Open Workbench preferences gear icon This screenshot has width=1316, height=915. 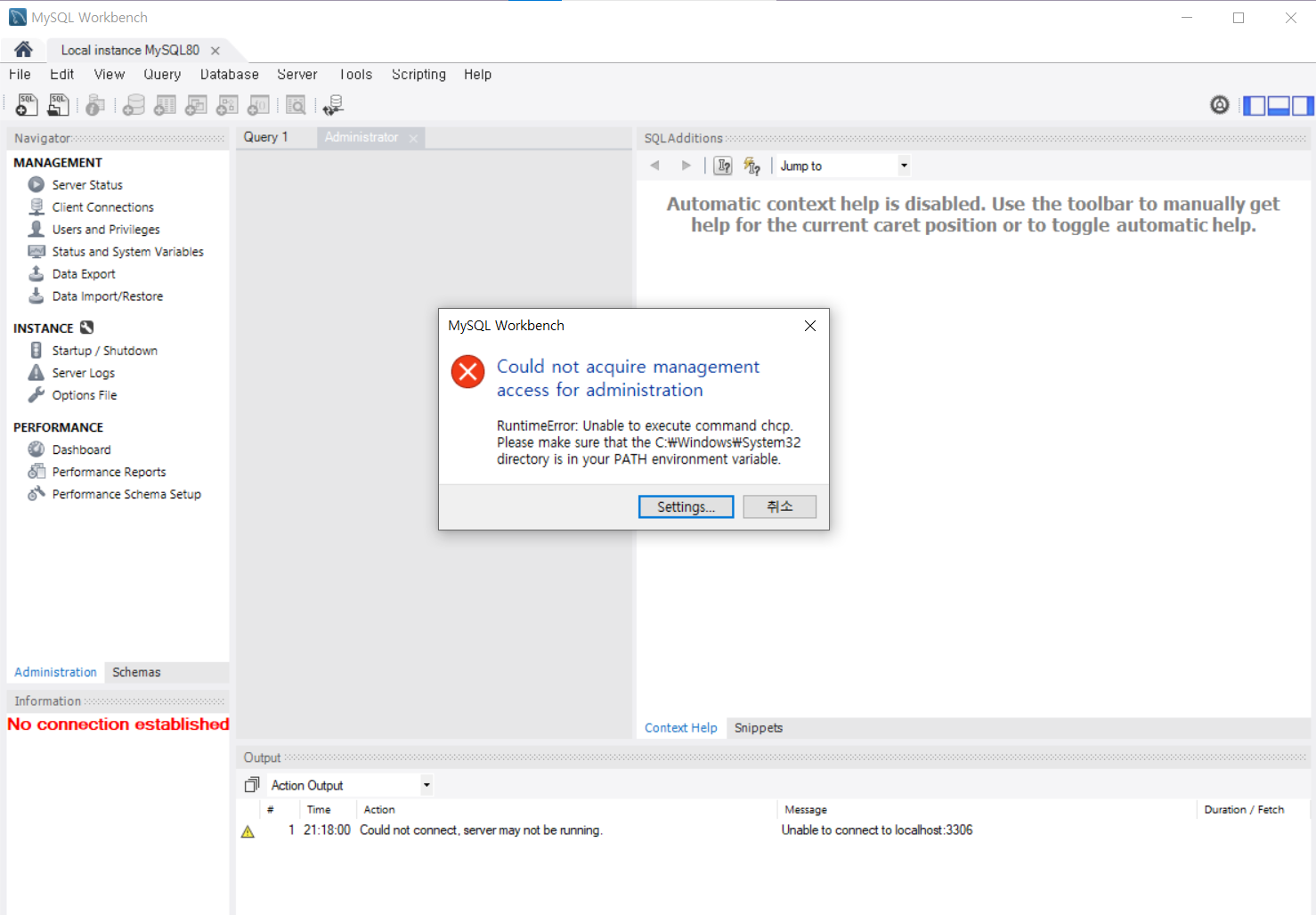[1220, 105]
